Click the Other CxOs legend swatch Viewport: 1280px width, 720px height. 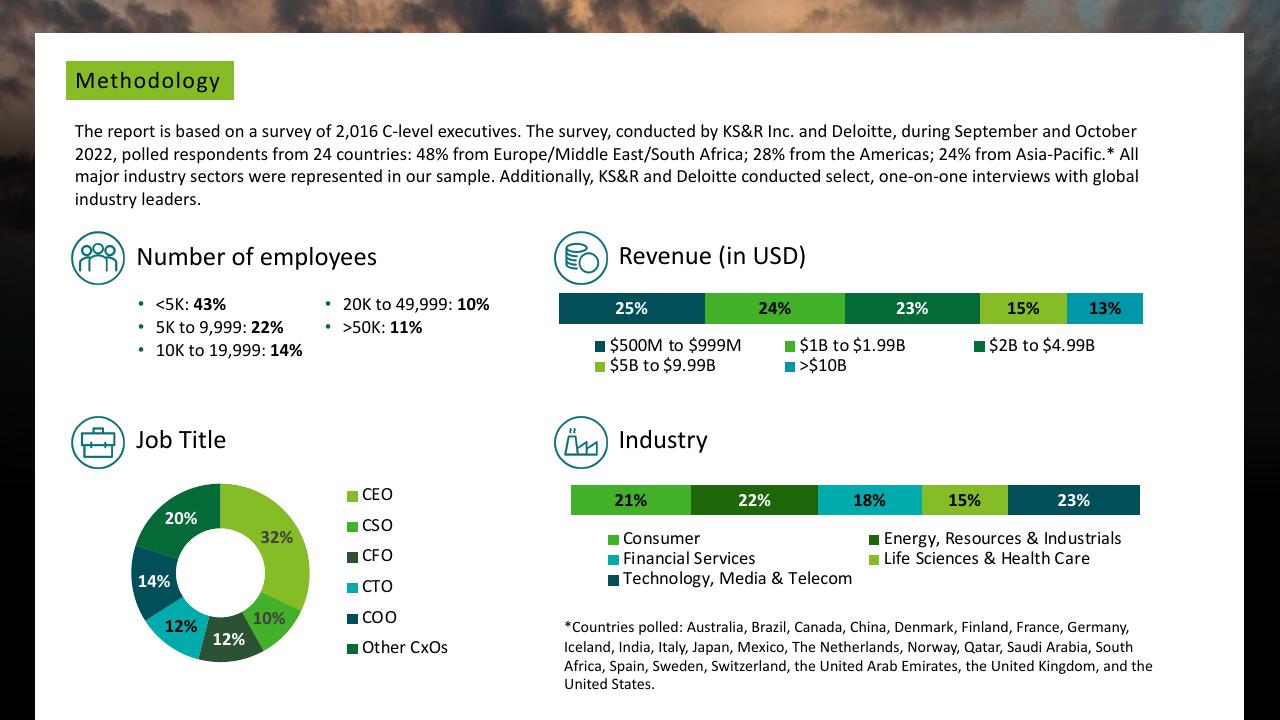pyautogui.click(x=352, y=649)
